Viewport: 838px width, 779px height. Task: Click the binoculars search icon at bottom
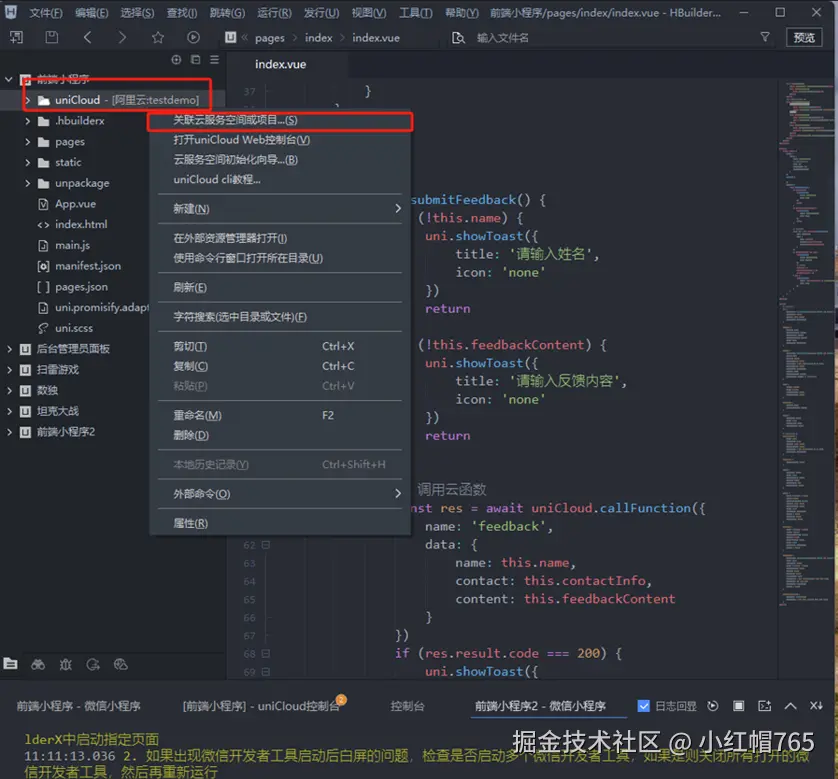[x=38, y=664]
